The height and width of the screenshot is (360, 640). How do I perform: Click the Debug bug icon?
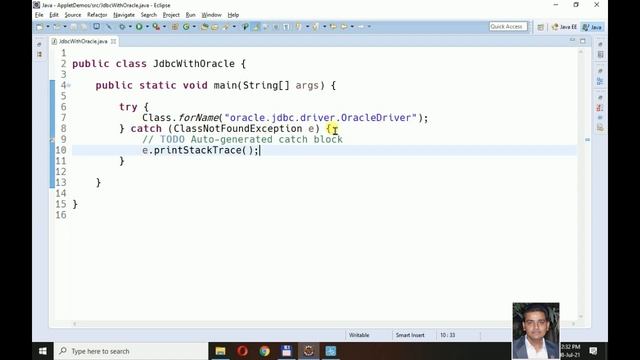pyautogui.click(x=122, y=27)
